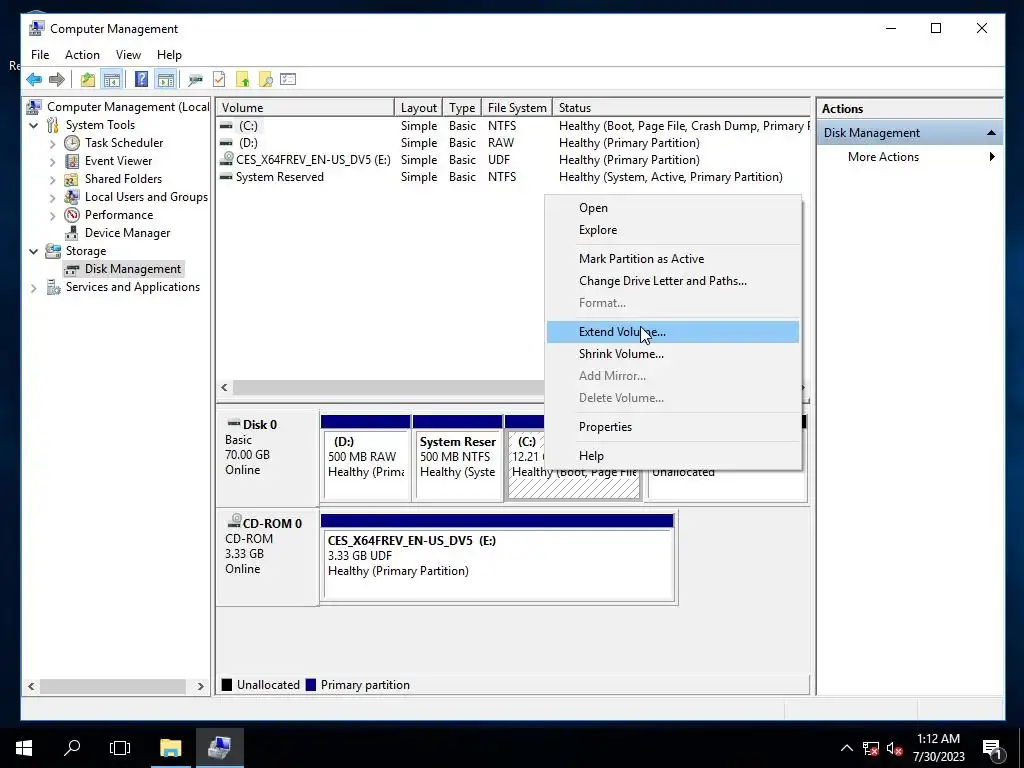Expand the Event Viewer node

[52, 161]
